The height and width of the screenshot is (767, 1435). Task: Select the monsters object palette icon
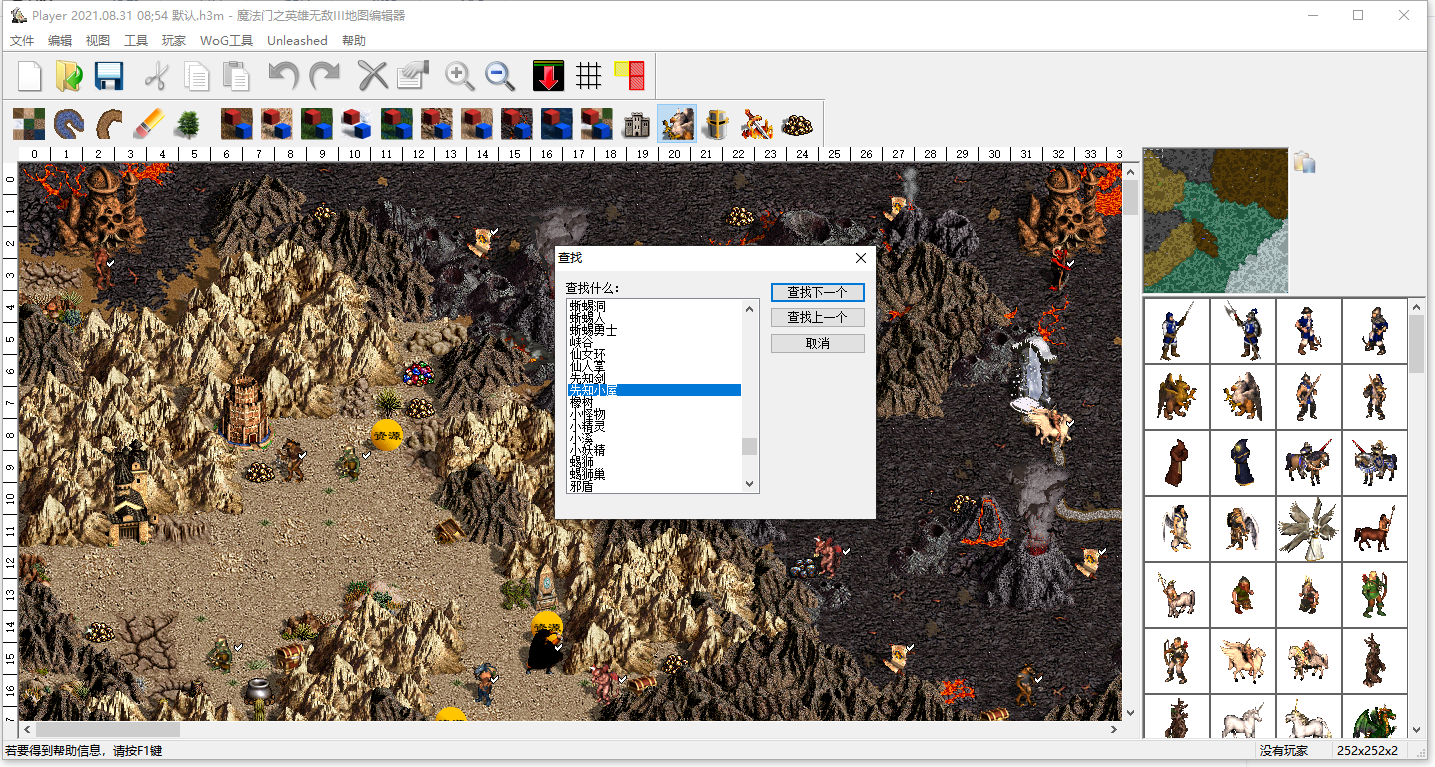pos(677,124)
